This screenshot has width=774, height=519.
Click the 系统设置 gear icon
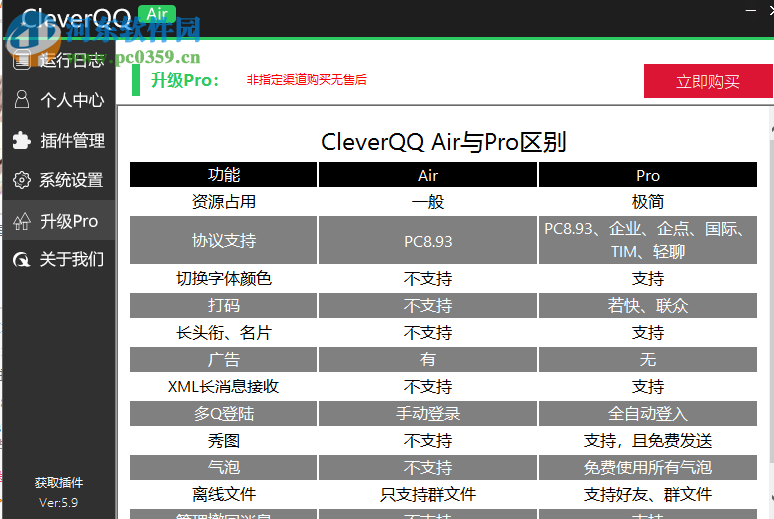coord(22,180)
